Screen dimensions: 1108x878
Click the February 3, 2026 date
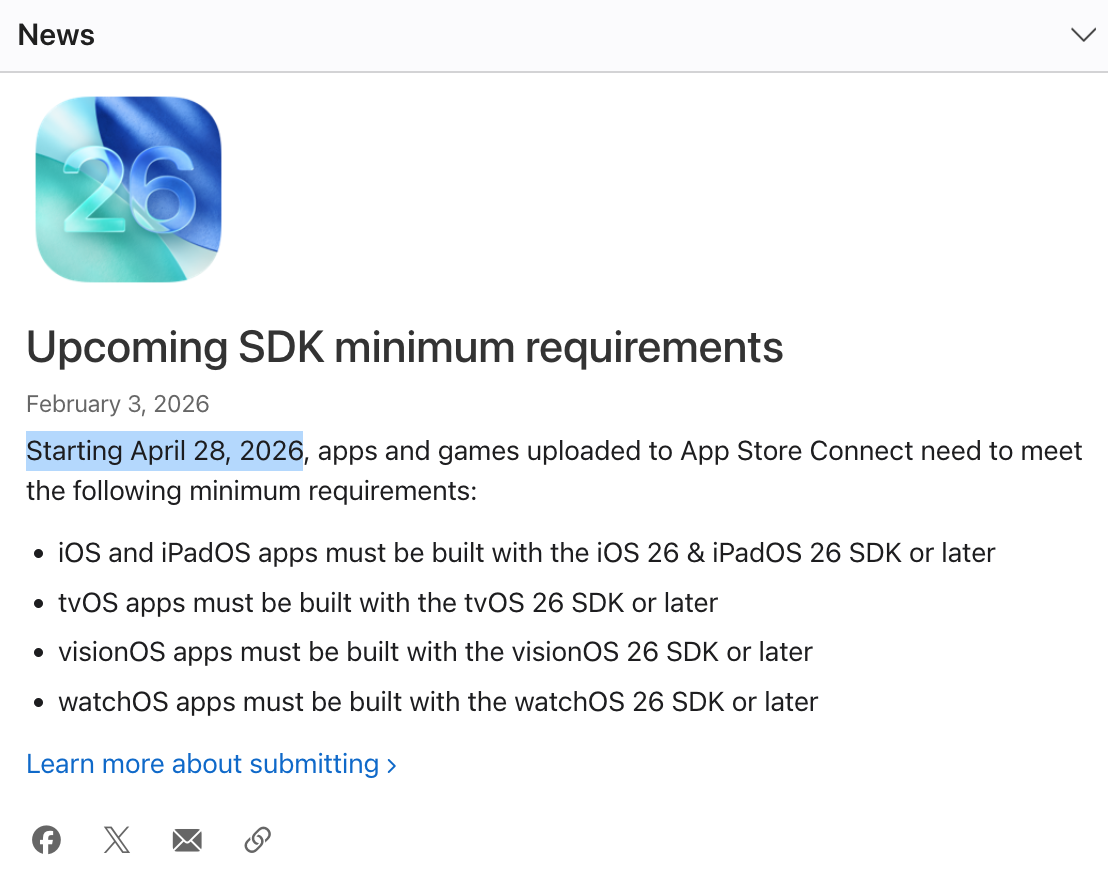118,404
